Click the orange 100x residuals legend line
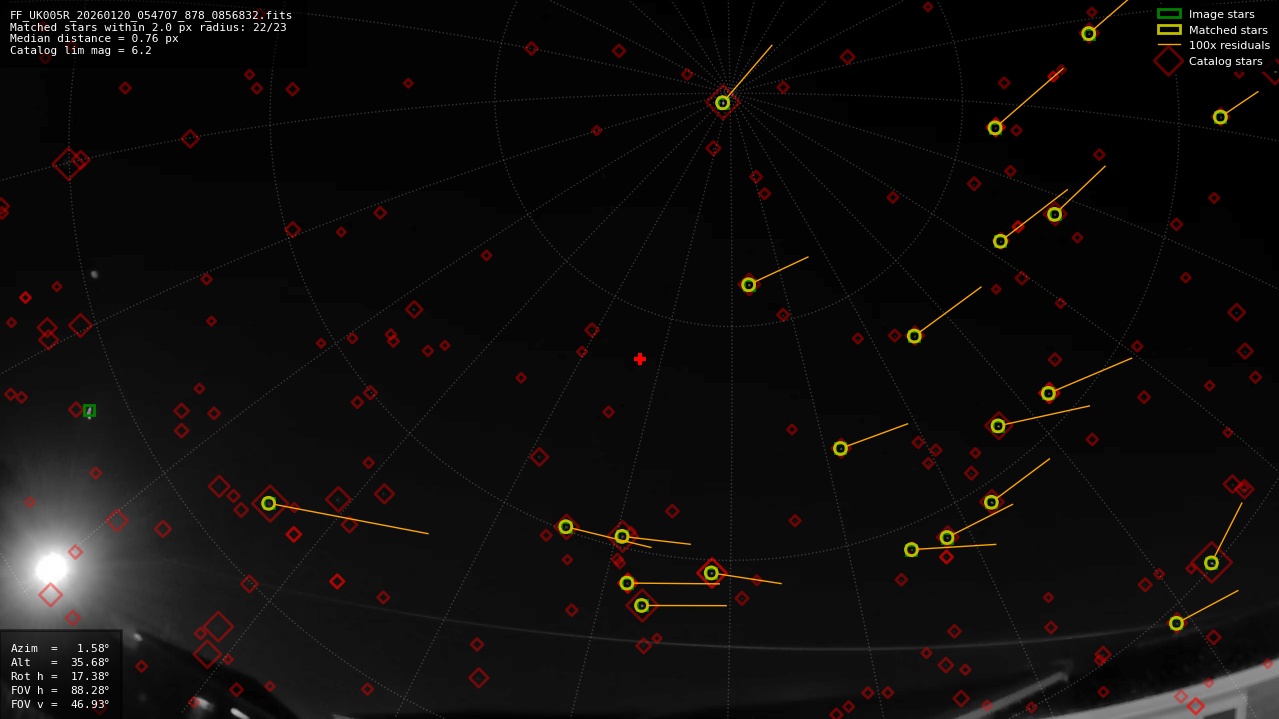 coord(1169,45)
